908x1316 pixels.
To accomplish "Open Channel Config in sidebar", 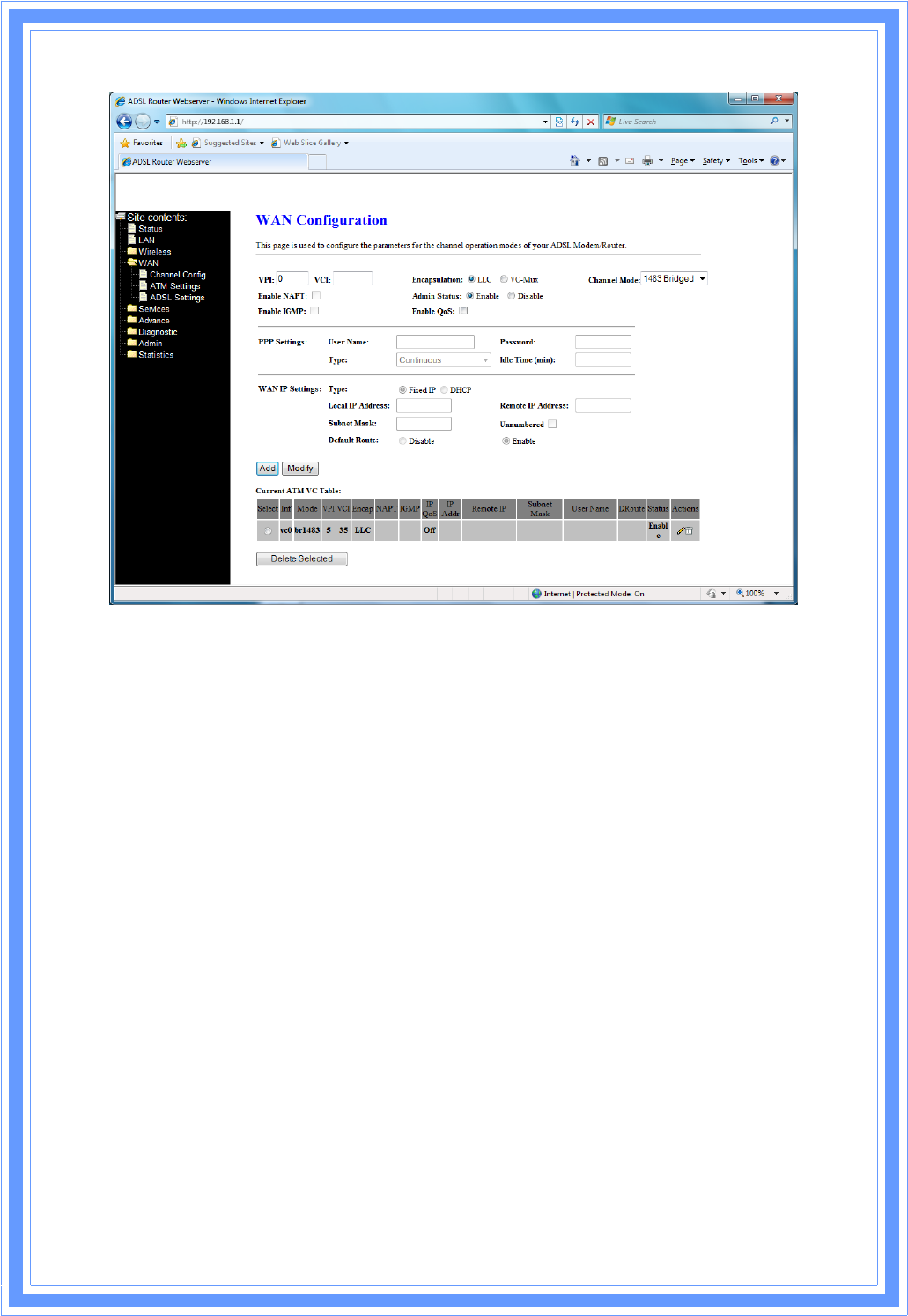I will [177, 274].
